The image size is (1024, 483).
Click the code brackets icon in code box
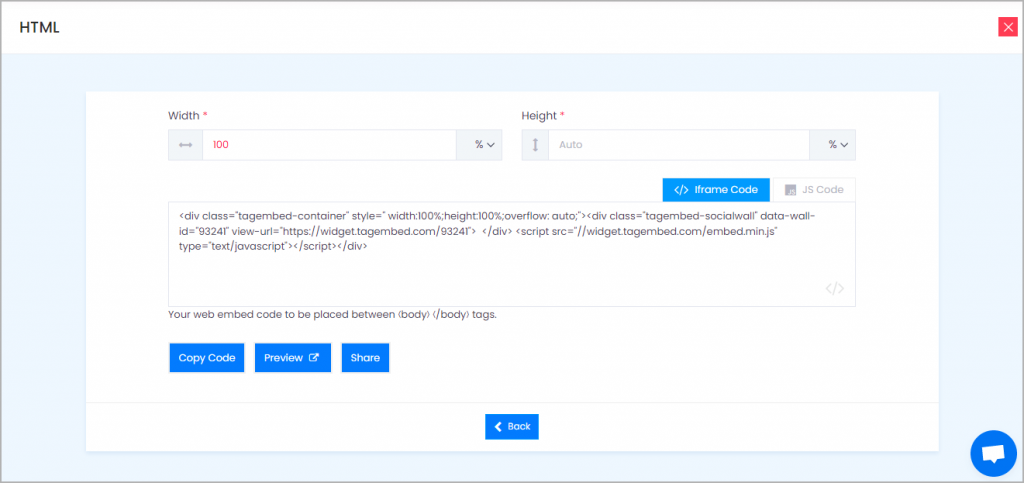tap(835, 288)
